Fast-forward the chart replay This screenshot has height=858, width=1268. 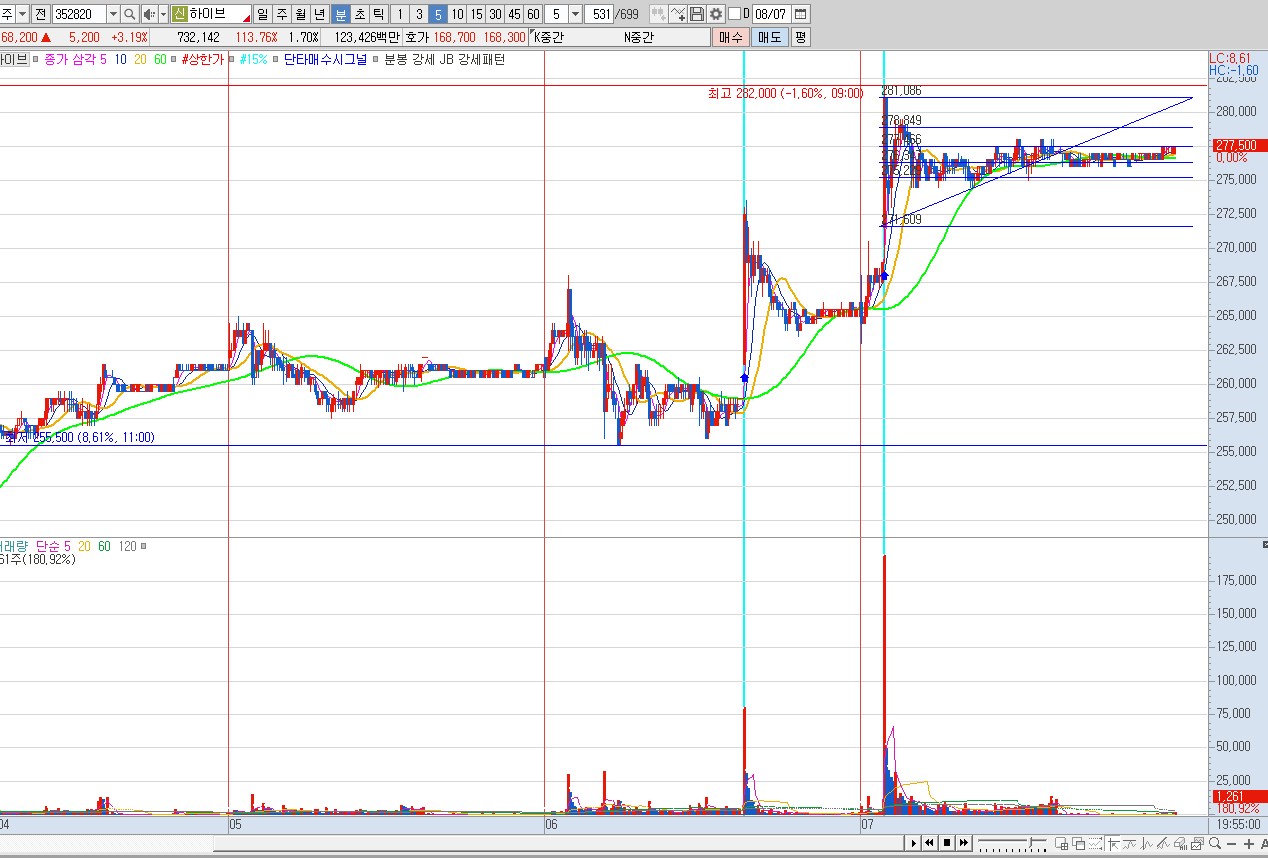click(x=964, y=843)
